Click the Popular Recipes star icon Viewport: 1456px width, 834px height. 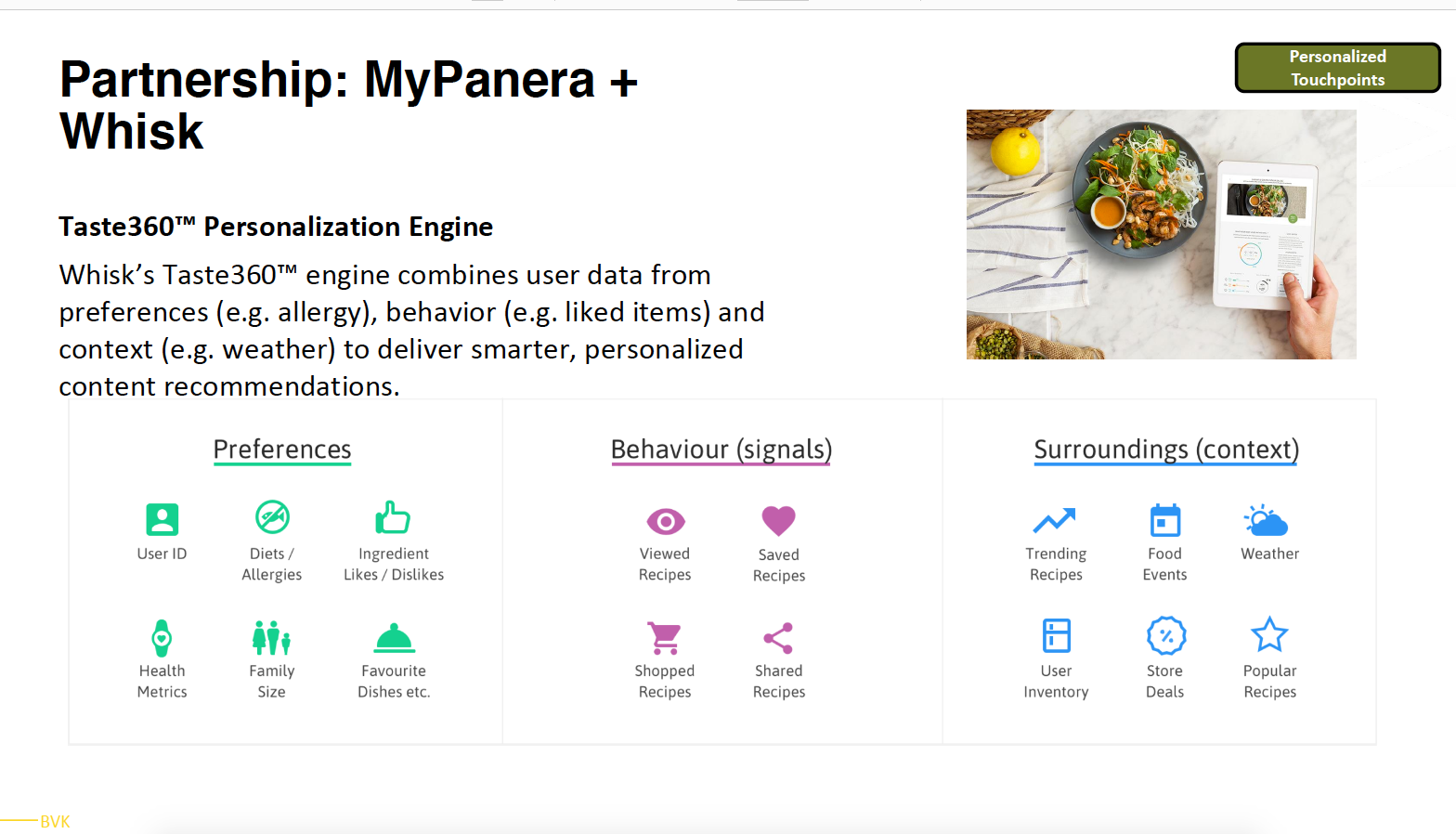(1269, 635)
